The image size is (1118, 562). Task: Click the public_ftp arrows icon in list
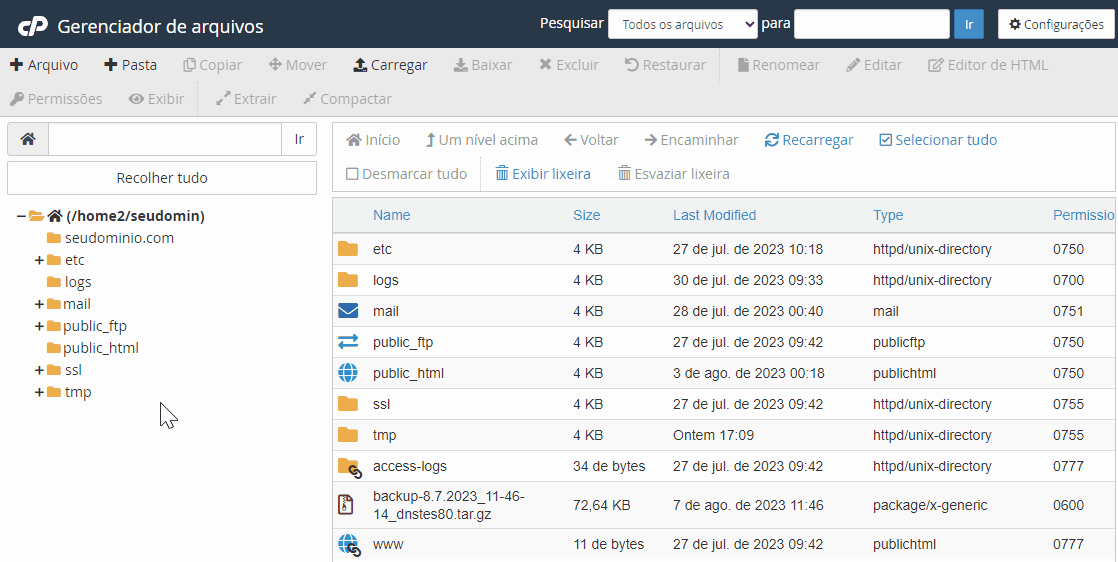[348, 342]
